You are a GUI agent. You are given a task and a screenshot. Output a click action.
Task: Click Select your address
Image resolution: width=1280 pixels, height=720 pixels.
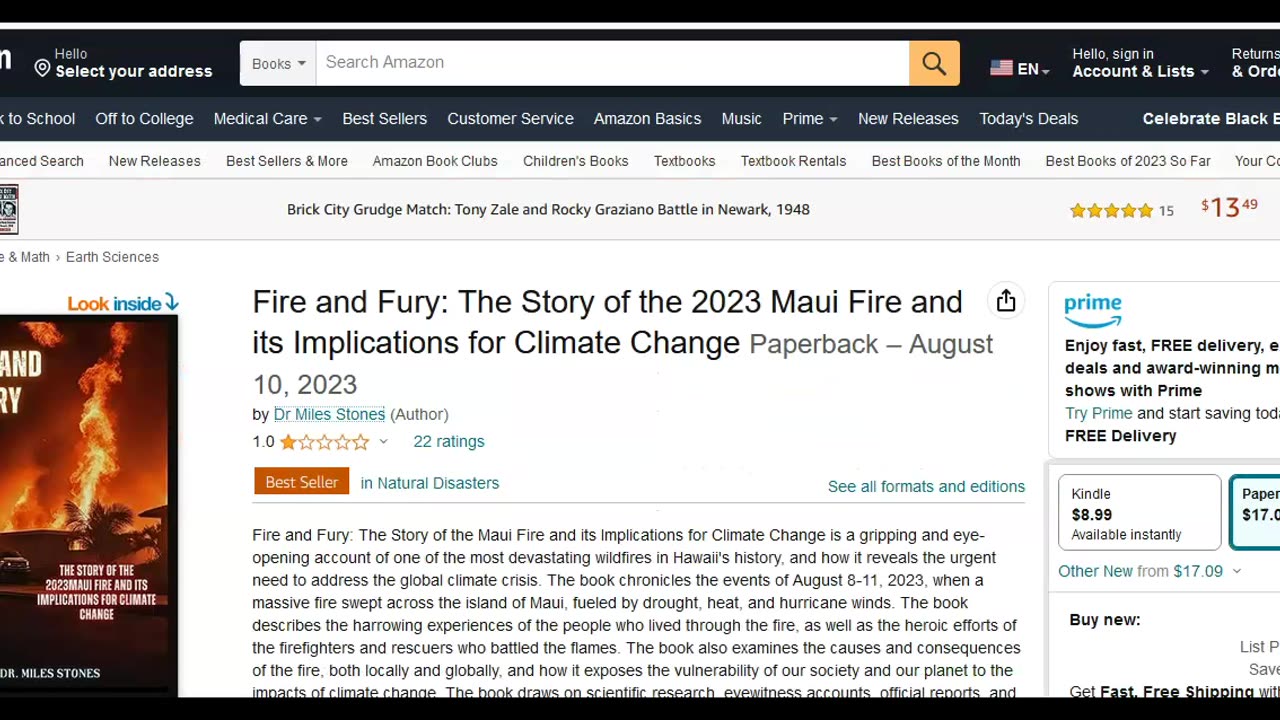134,71
